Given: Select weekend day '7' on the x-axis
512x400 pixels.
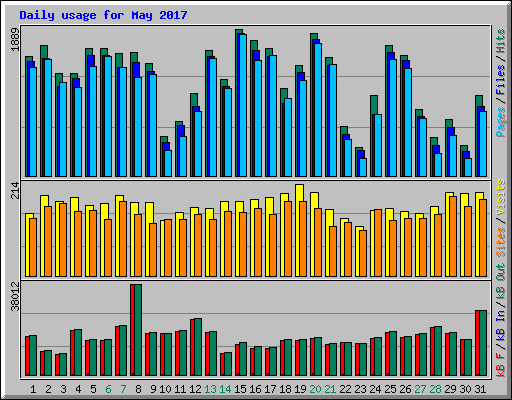Looking at the screenshot, I should (123, 389).
